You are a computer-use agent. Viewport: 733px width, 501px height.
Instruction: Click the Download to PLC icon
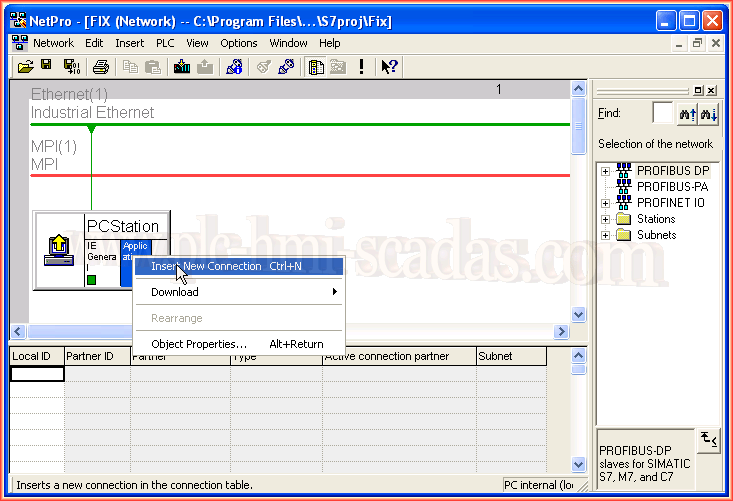(x=181, y=67)
